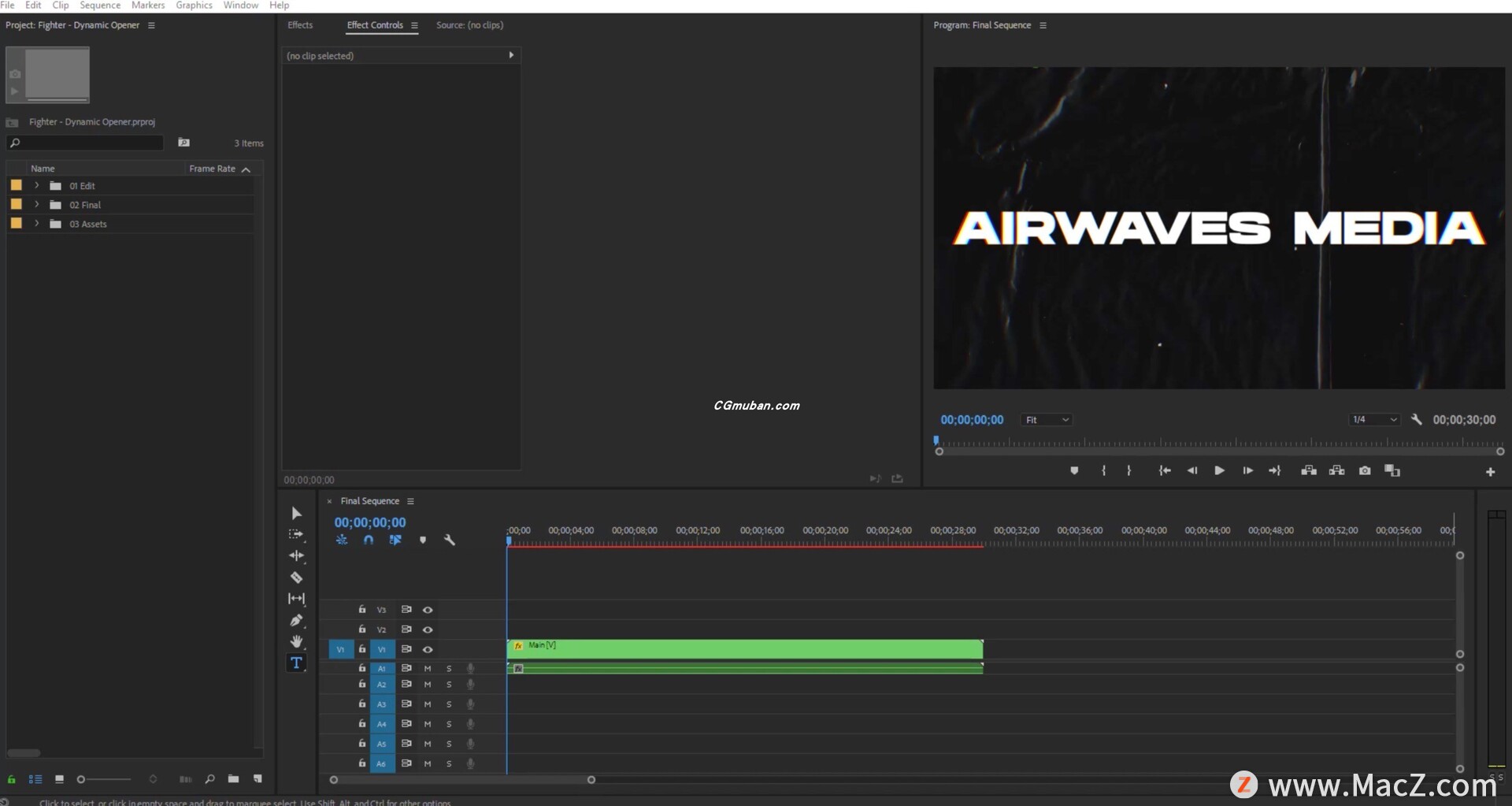
Task: Expand the 02 Final bin
Action: pos(36,204)
